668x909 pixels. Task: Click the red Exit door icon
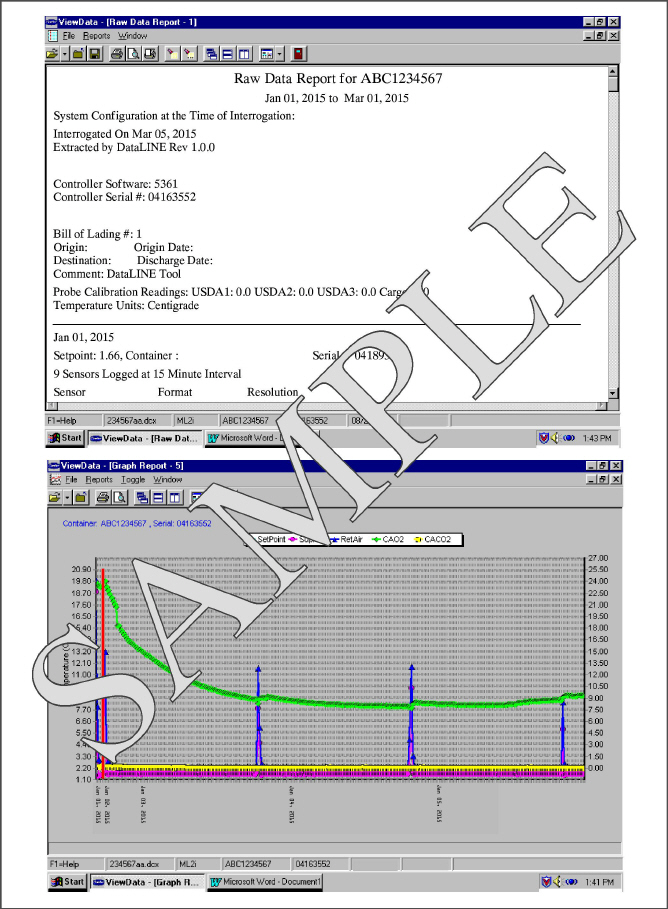click(x=298, y=54)
